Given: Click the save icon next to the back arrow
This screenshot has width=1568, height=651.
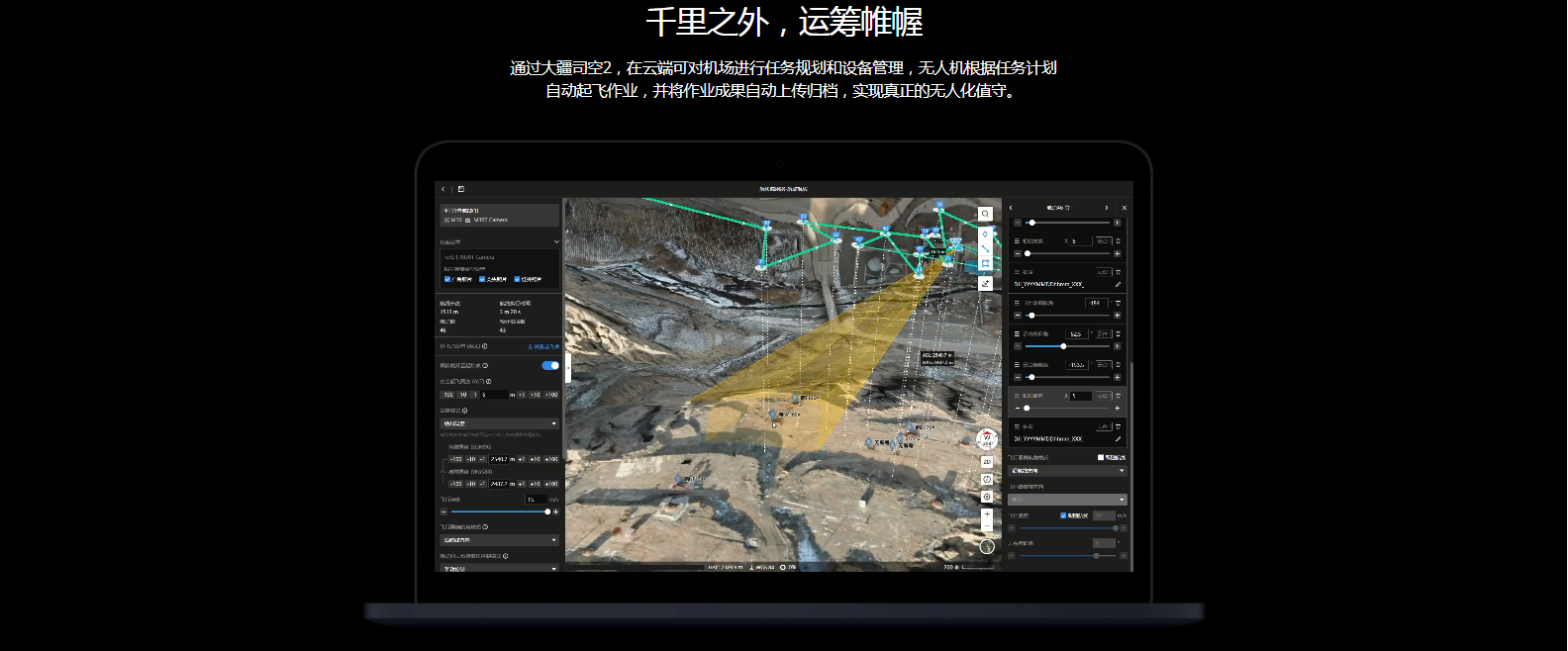Looking at the screenshot, I should click(x=460, y=189).
